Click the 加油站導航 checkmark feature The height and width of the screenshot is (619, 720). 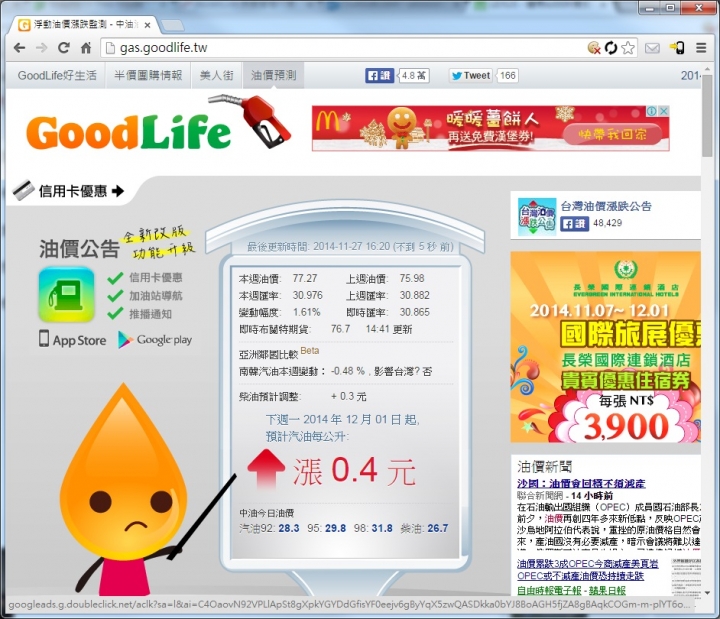[x=145, y=296]
